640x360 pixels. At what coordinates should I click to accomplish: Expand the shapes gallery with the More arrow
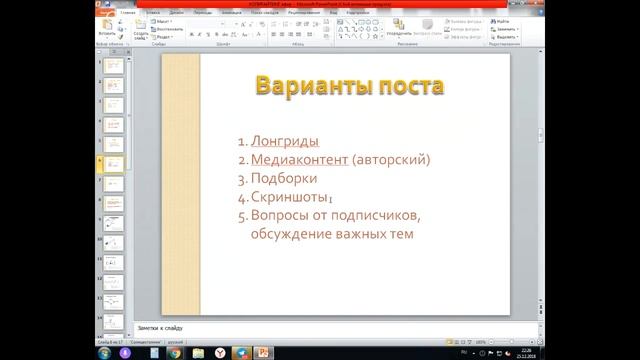(382, 37)
